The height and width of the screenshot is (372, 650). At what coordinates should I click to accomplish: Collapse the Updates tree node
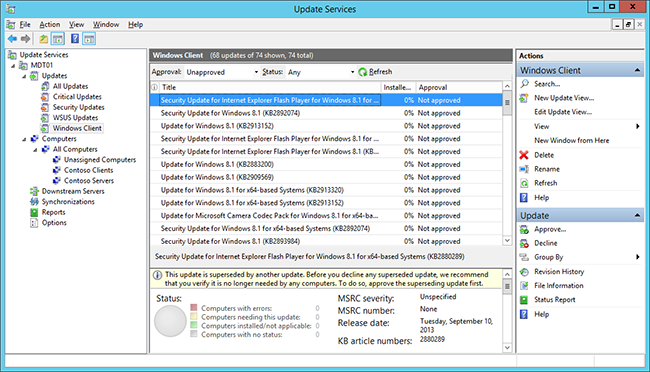pos(24,76)
